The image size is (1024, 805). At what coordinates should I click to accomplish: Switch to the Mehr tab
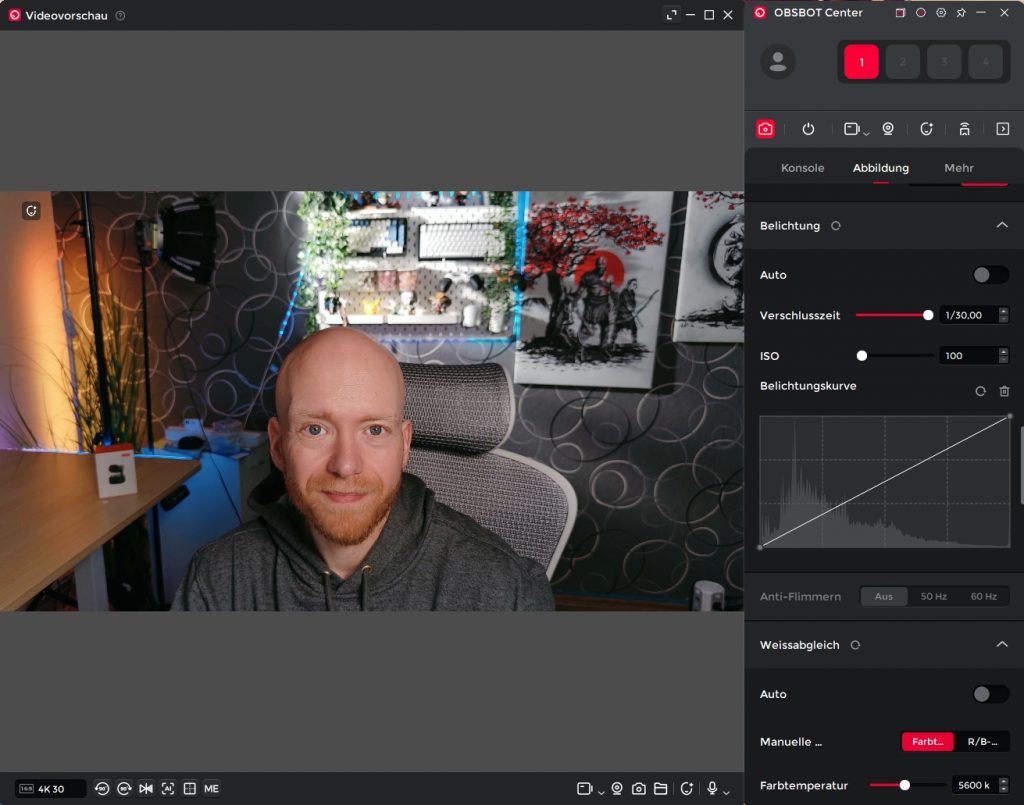958,168
